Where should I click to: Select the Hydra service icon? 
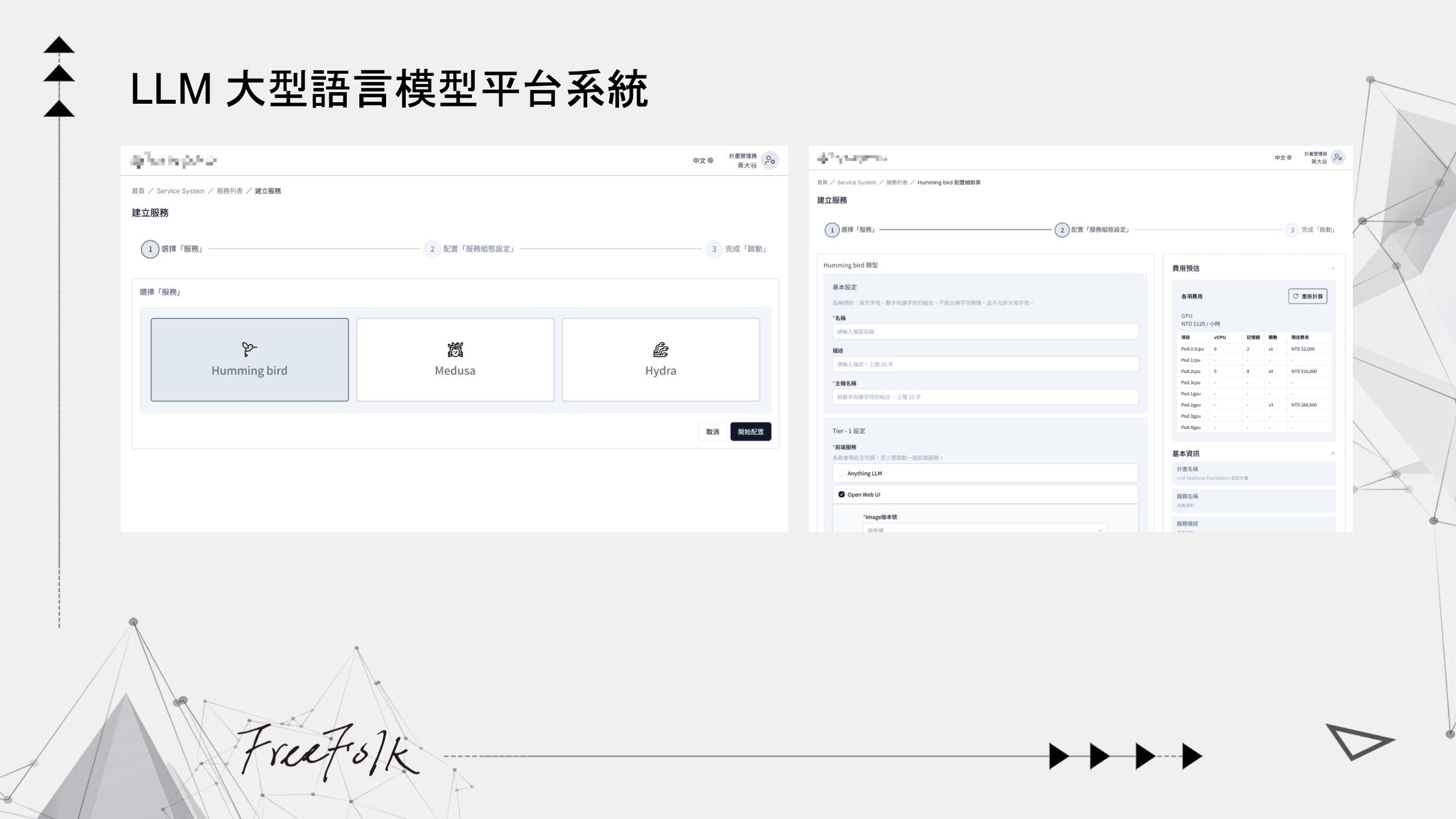click(661, 351)
